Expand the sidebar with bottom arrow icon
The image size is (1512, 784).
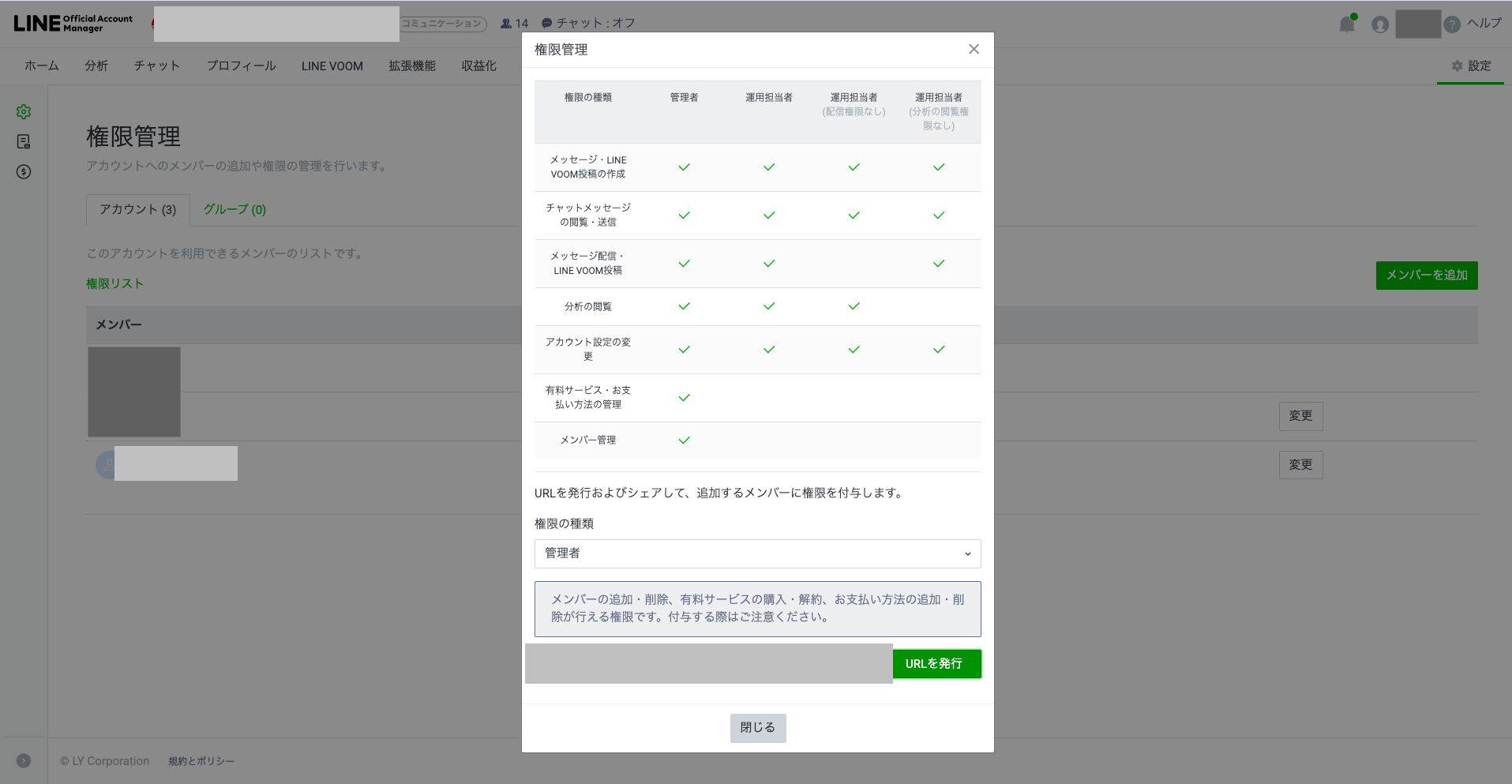click(x=24, y=761)
